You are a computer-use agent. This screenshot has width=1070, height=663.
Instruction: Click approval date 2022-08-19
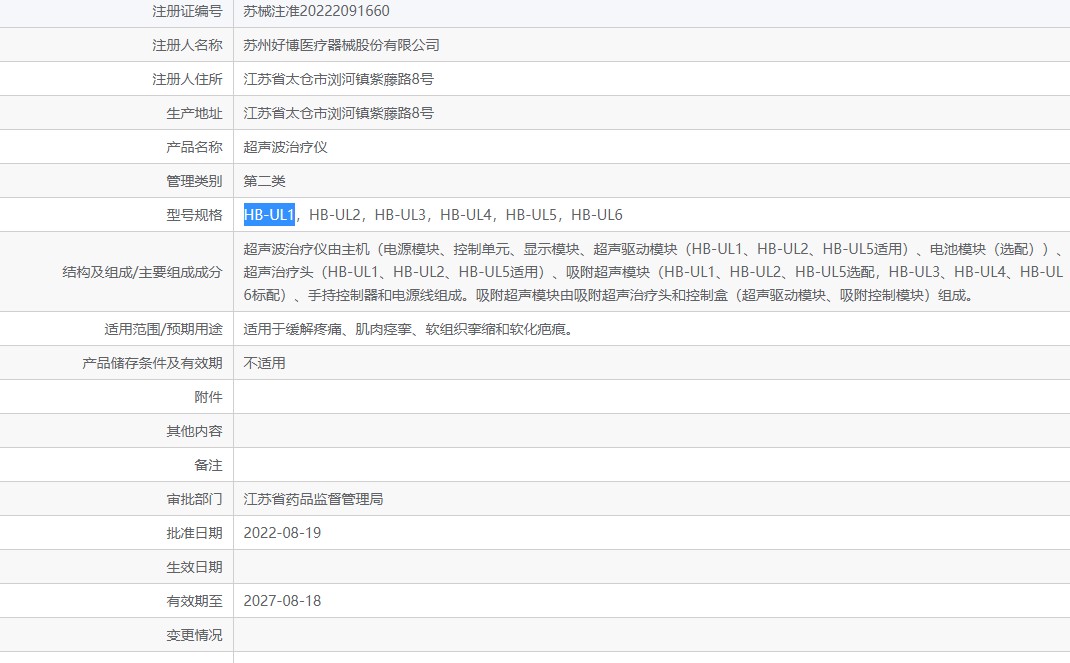(282, 533)
